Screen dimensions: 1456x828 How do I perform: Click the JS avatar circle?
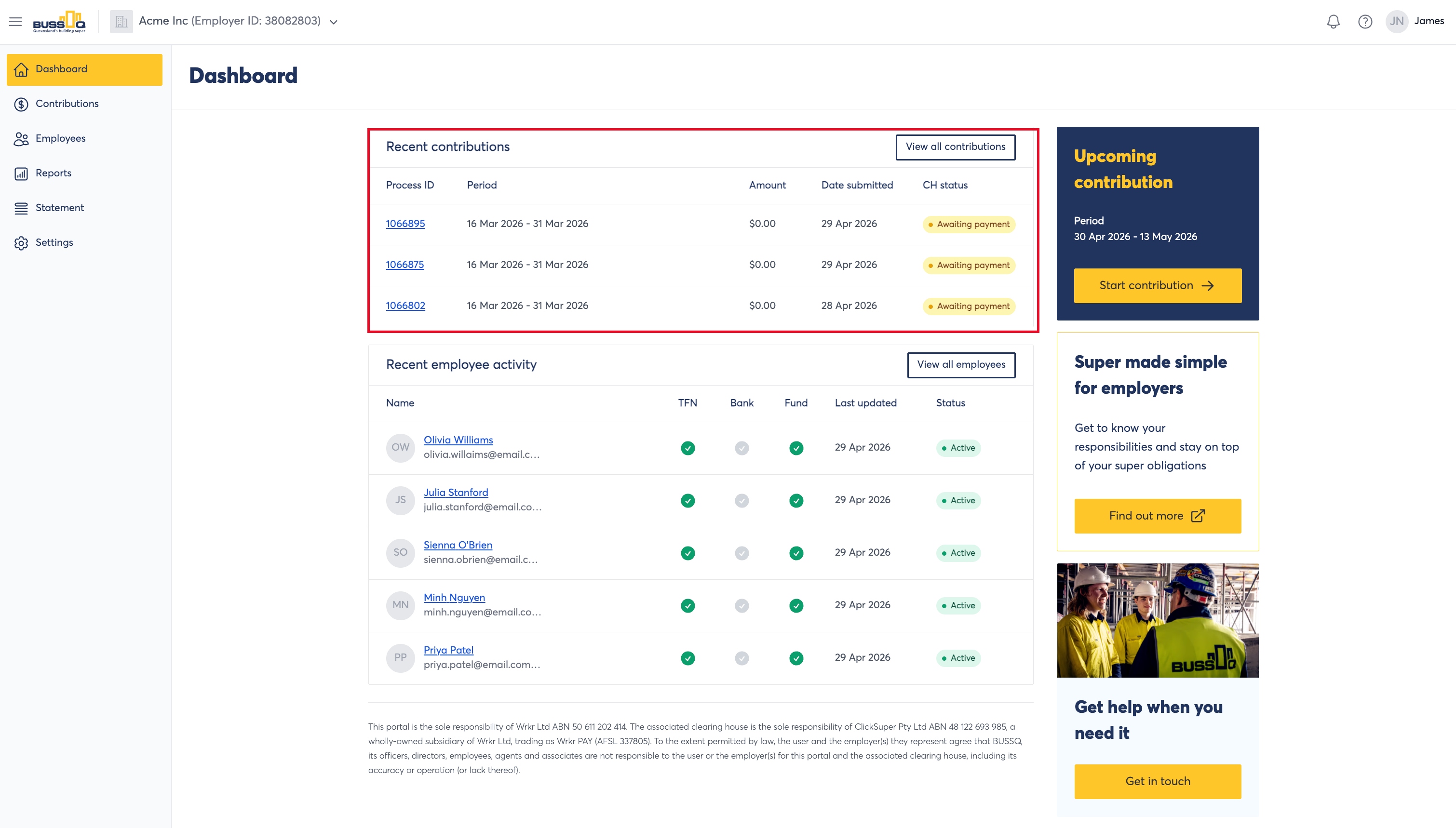(400, 500)
